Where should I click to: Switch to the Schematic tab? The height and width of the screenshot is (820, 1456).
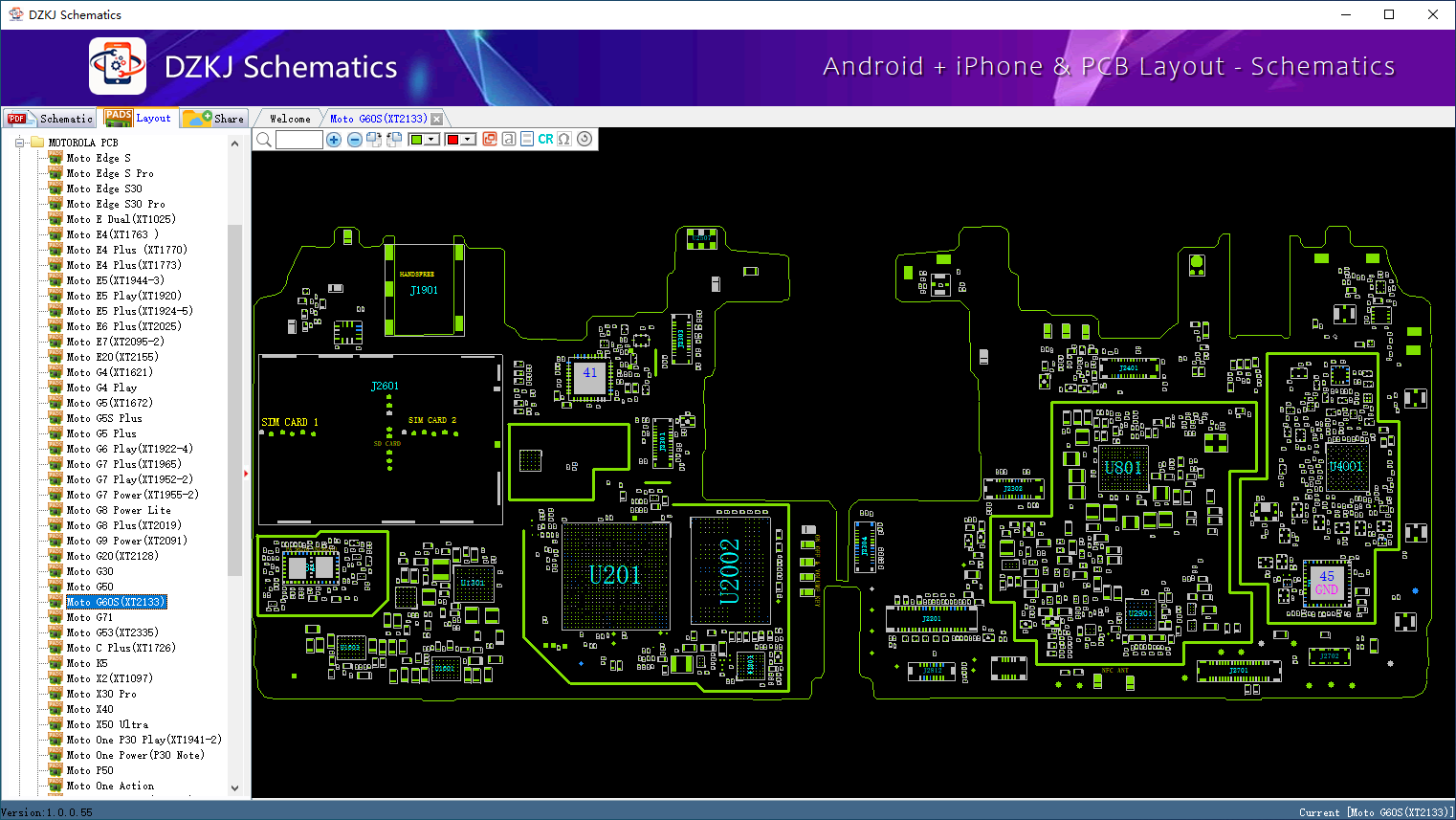(x=50, y=119)
